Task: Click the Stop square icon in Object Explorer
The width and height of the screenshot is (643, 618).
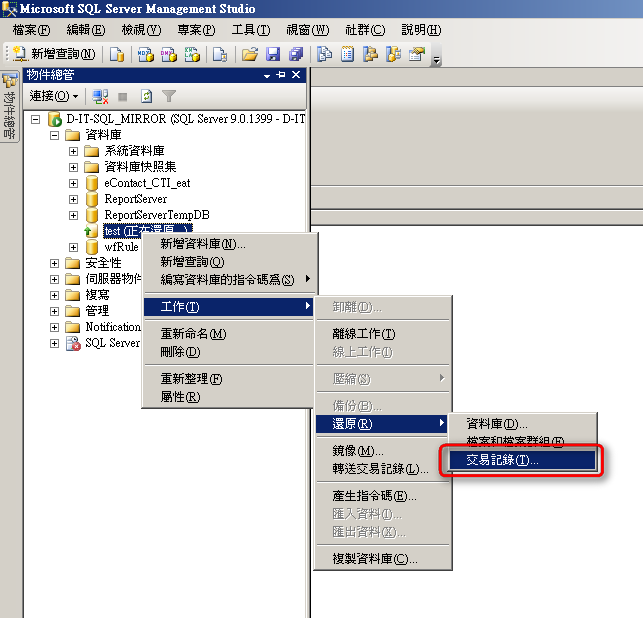Action: tap(122, 97)
